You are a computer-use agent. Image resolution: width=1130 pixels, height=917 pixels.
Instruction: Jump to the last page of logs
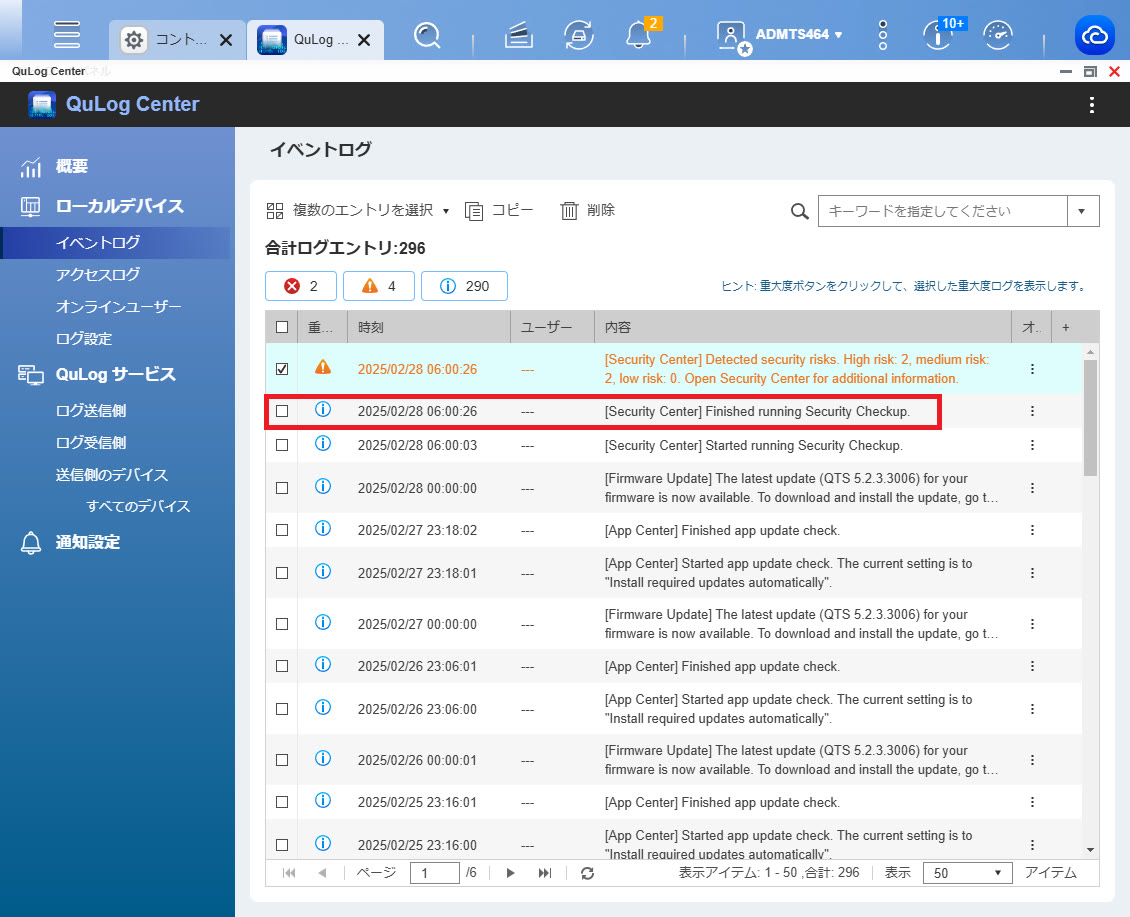pyautogui.click(x=545, y=873)
